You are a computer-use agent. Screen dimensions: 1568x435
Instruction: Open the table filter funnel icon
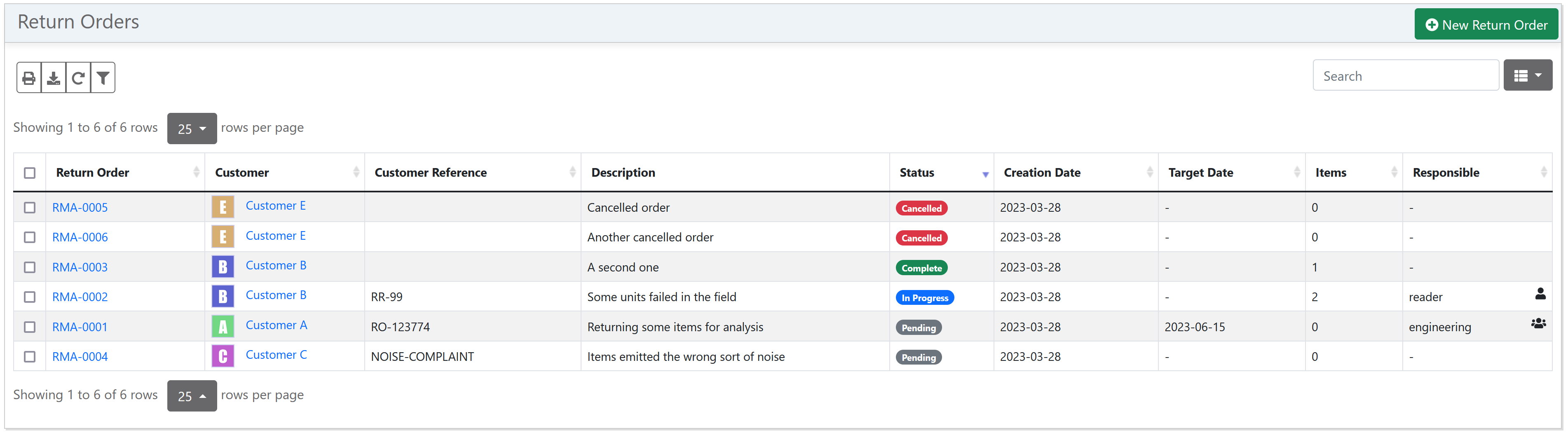click(103, 78)
